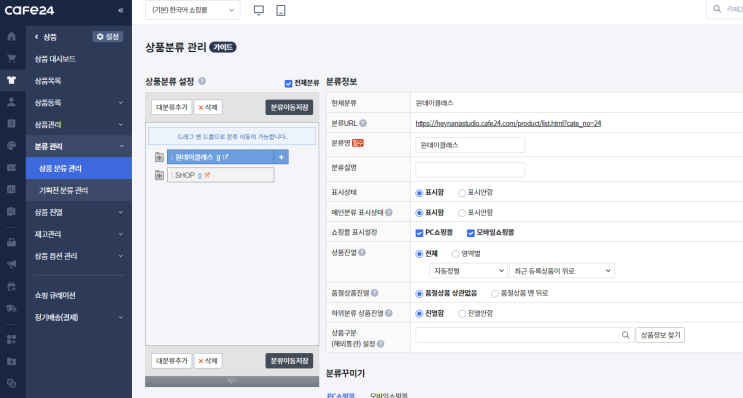This screenshot has height=398, width=743.
Task: Open external link icon beside 원데이클래스 category
Action: click(x=226, y=157)
